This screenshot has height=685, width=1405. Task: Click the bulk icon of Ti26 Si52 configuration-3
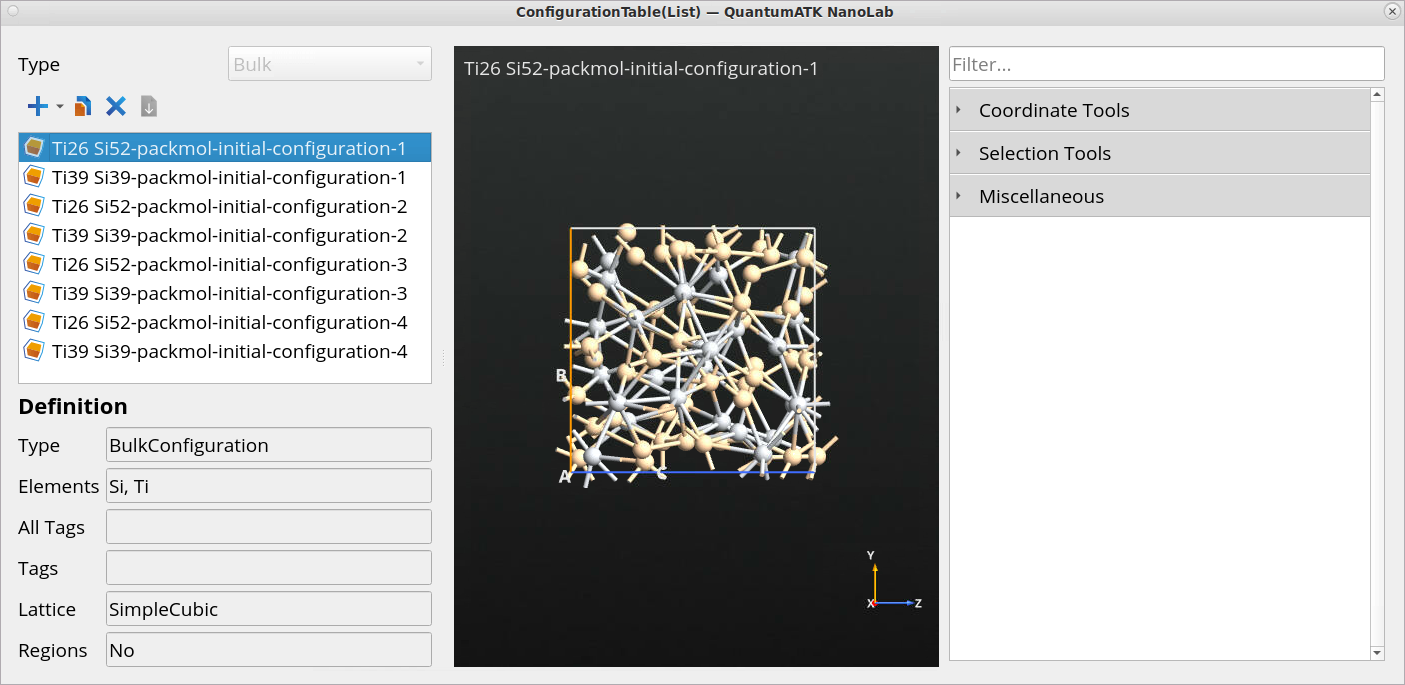[34, 265]
